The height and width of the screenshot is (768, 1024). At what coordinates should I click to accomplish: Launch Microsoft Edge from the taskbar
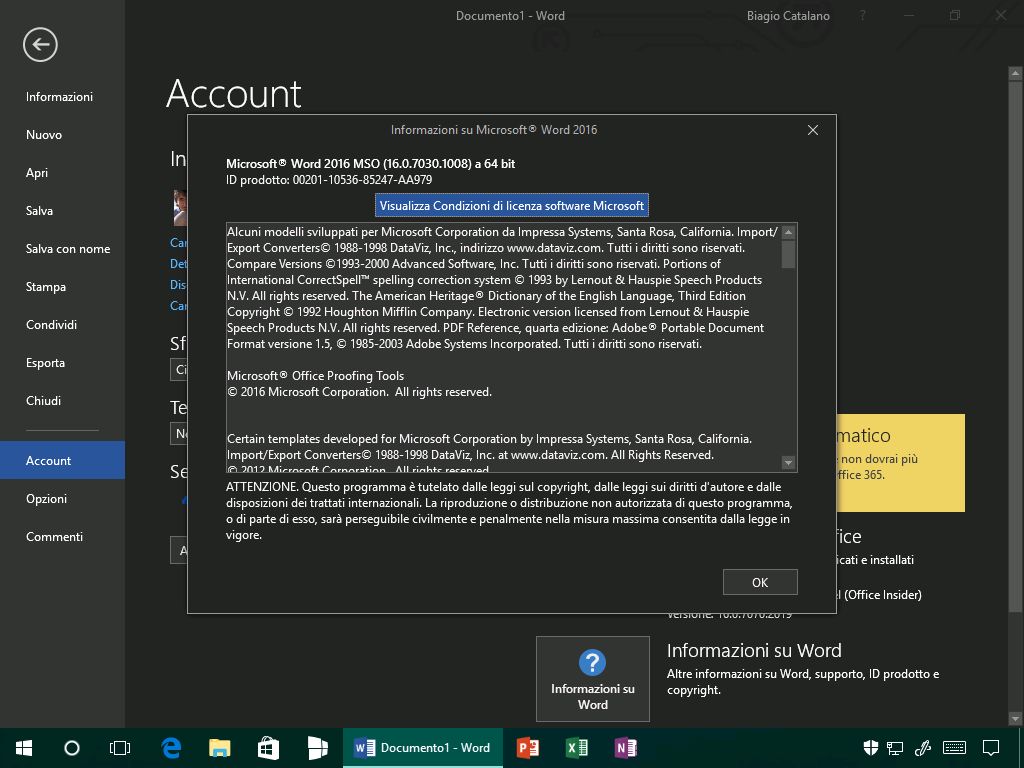(171, 748)
